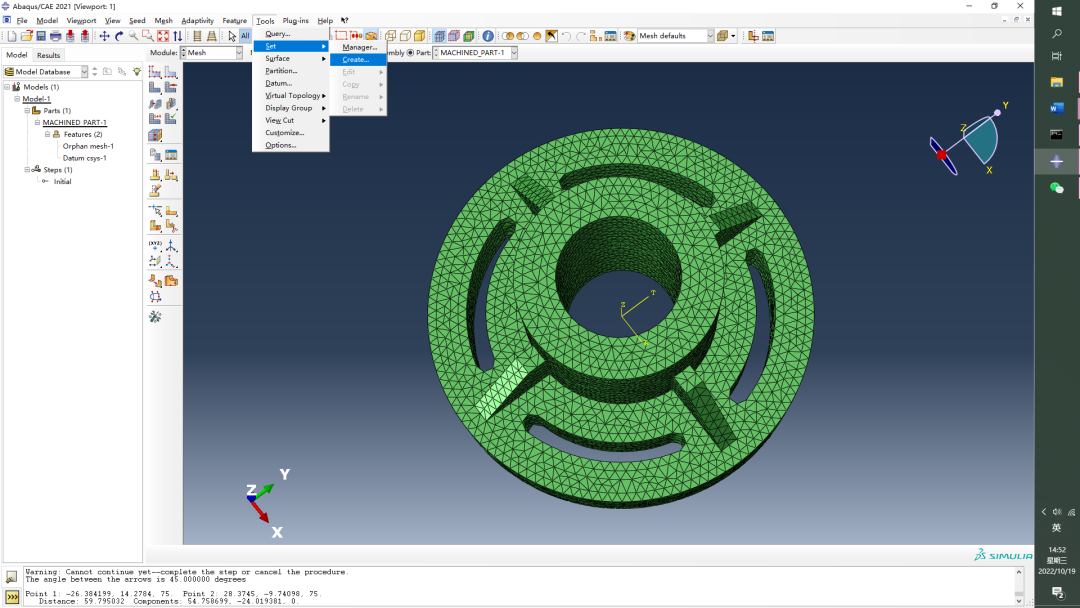
Task: Open WeChat from the Windows taskbar
Action: point(1057,188)
